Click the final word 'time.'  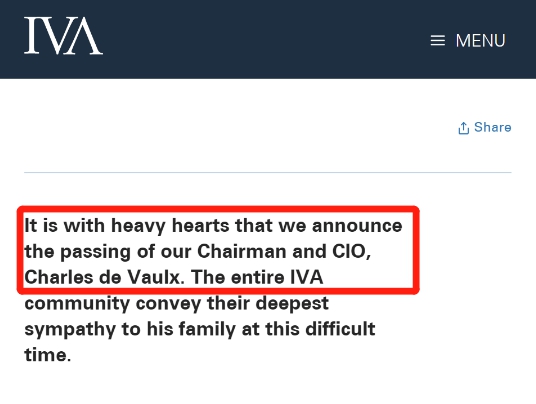48,355
